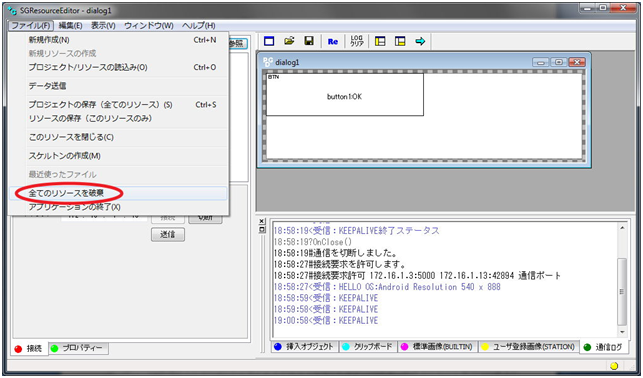Switch to the 接続 tab
This screenshot has height=378, width=643.
pos(30,349)
